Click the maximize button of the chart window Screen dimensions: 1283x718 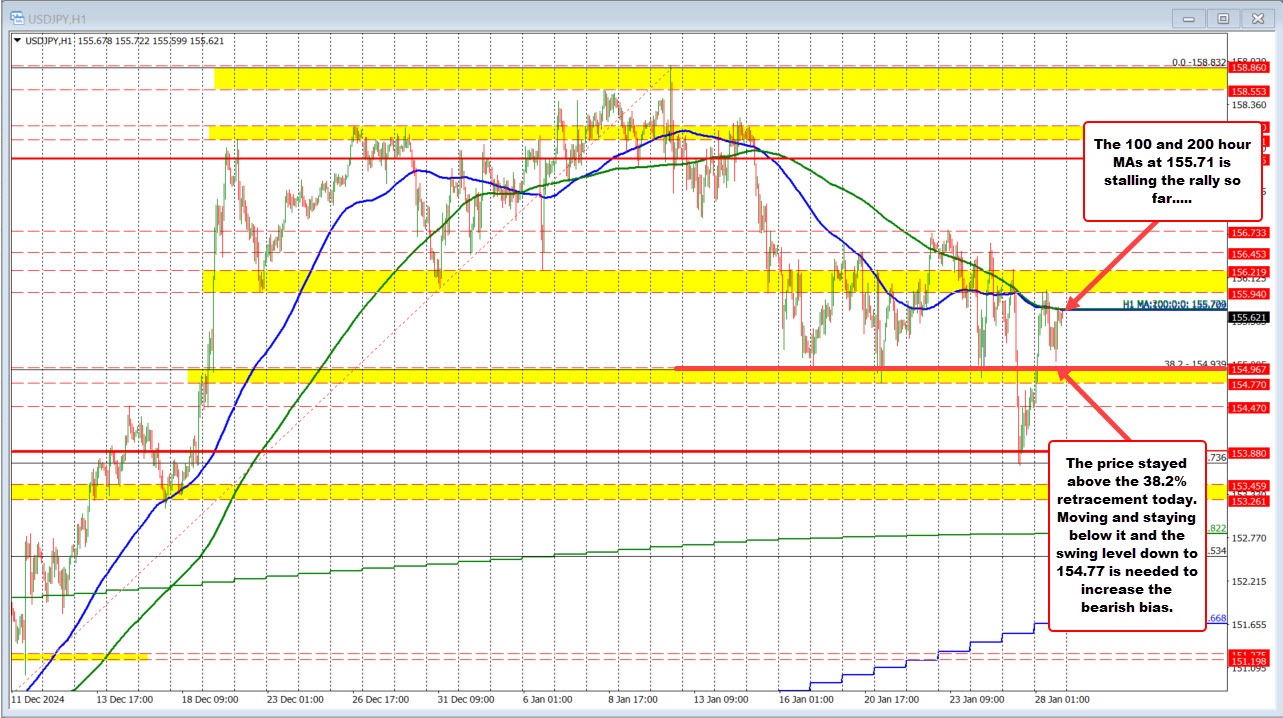click(x=1223, y=17)
